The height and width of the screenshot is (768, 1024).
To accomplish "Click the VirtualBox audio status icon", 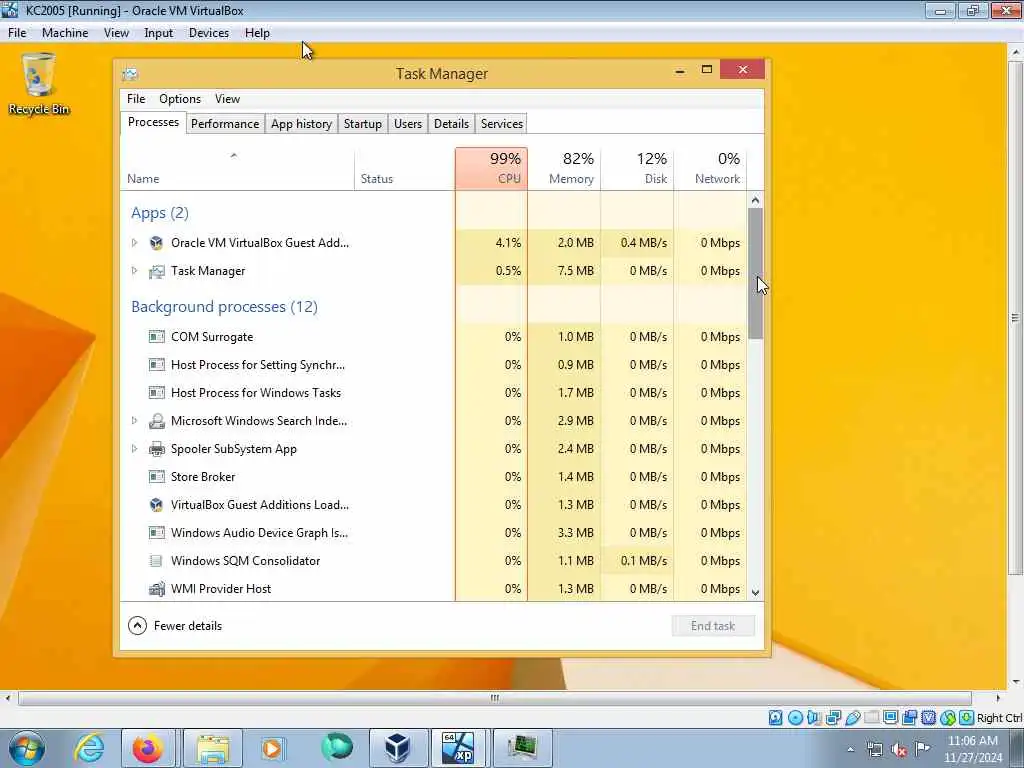I will [814, 718].
